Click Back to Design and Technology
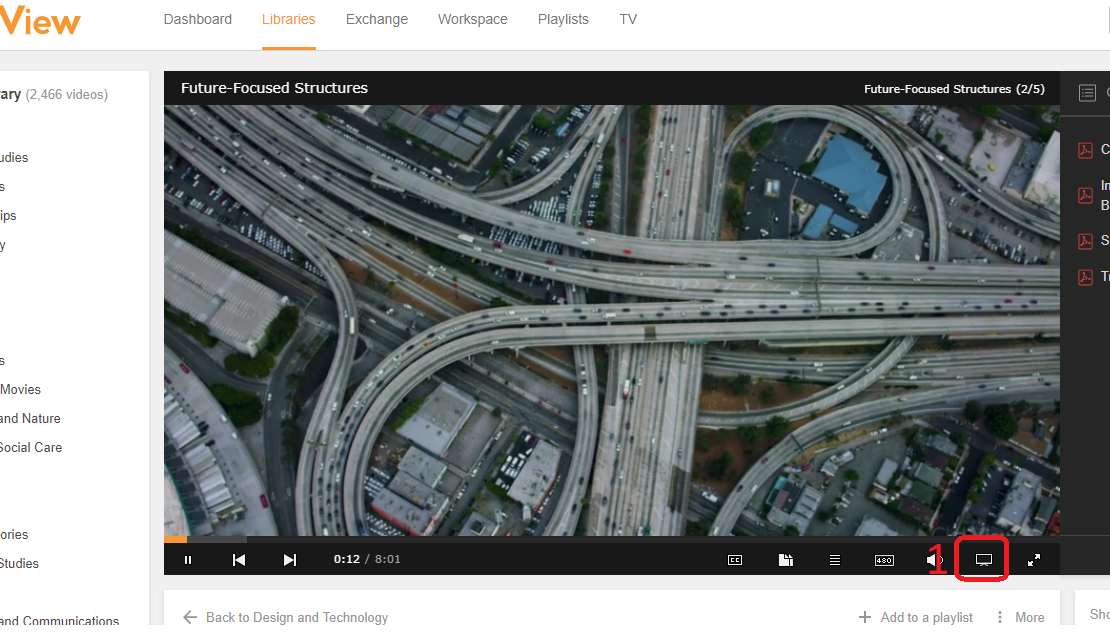This screenshot has width=1110, height=635. click(286, 617)
